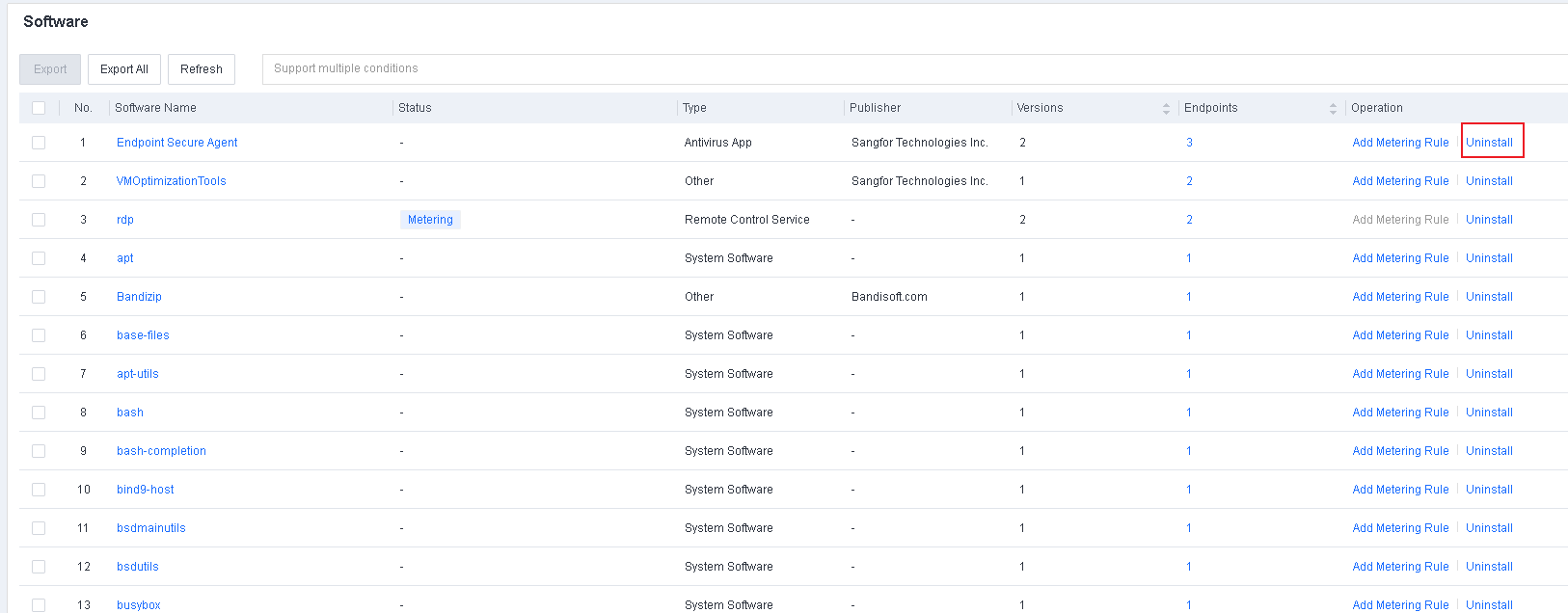This screenshot has width=1568, height=613.
Task: Open the Endpoint Secure Agent software link
Action: pyautogui.click(x=176, y=143)
